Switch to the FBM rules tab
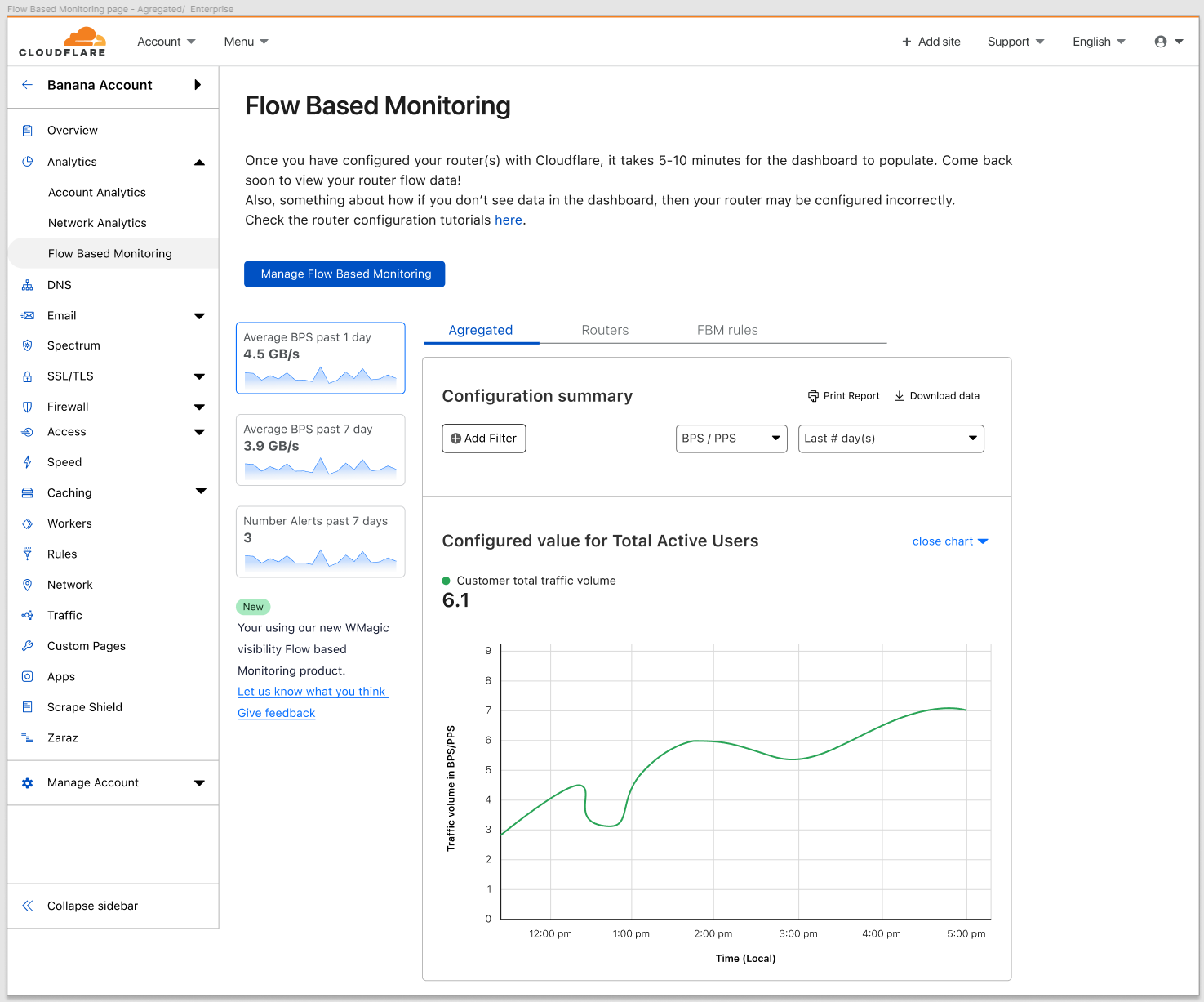This screenshot has width=1204, height=1002. (727, 330)
